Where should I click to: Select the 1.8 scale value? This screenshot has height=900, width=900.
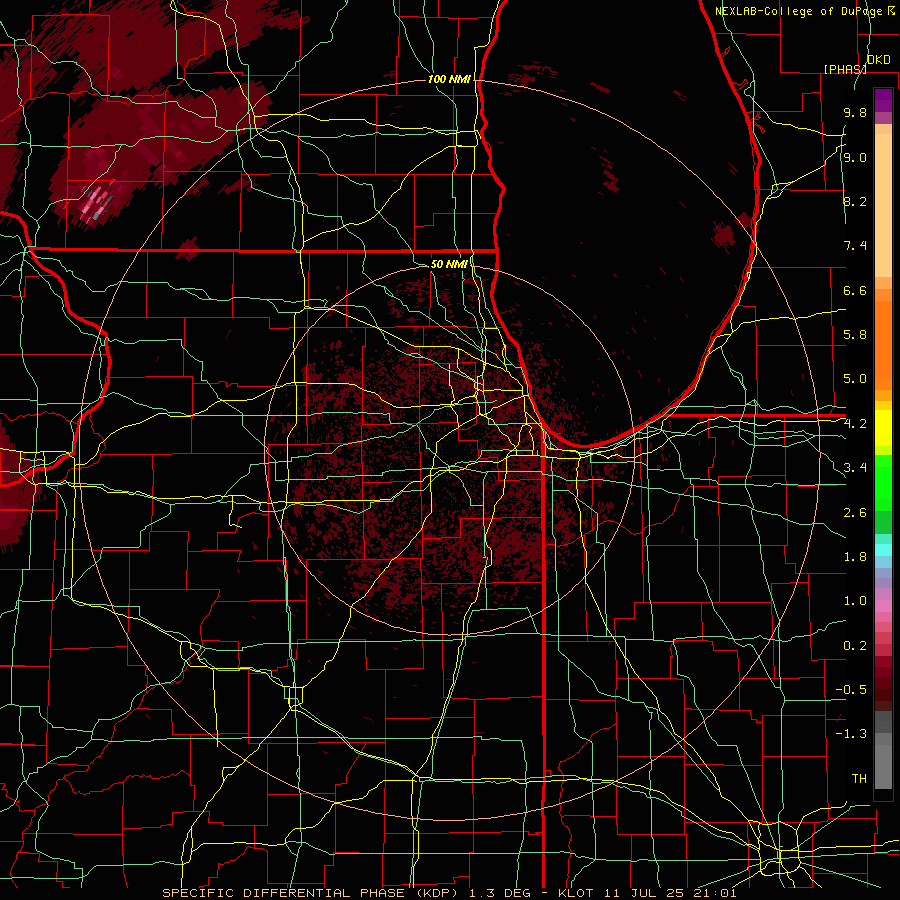pos(855,557)
